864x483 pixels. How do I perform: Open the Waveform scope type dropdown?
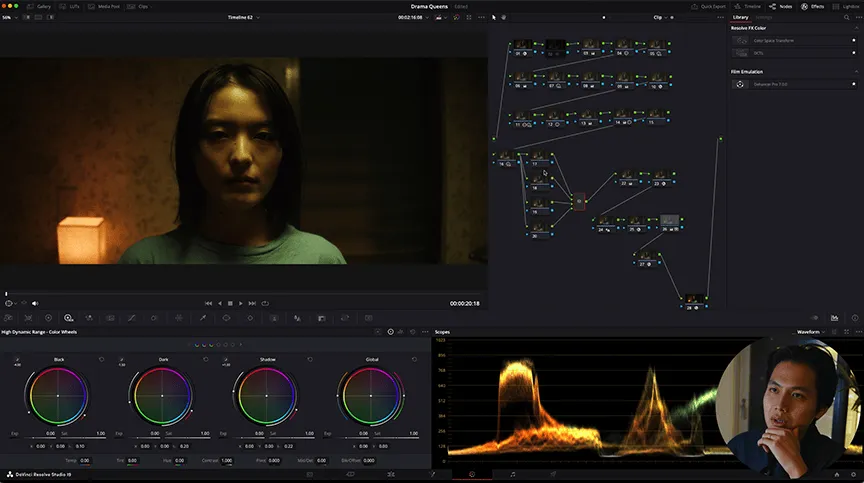coord(812,331)
